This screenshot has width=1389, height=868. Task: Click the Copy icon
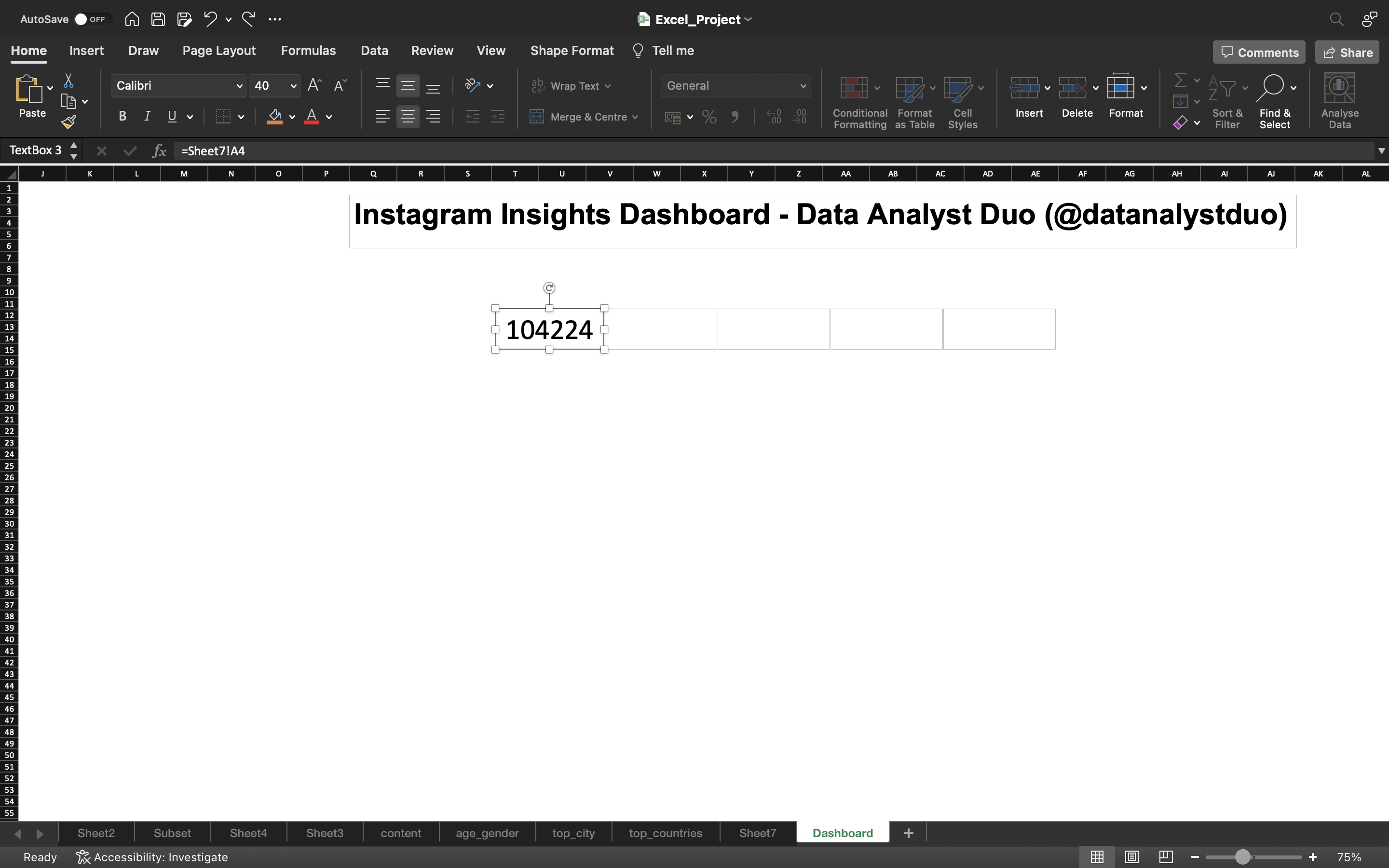tap(68, 102)
